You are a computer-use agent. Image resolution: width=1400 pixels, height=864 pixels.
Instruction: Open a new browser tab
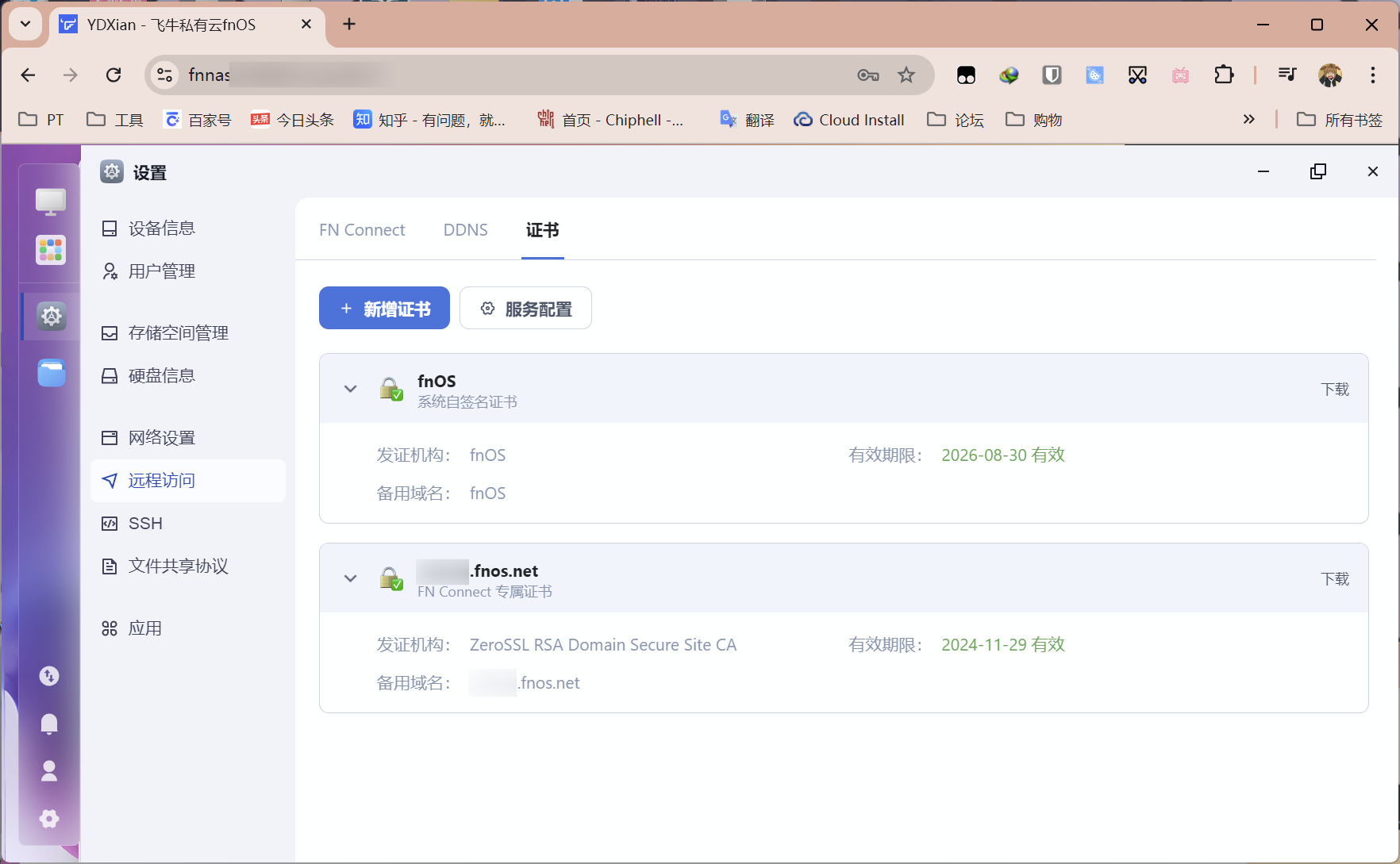pyautogui.click(x=349, y=24)
